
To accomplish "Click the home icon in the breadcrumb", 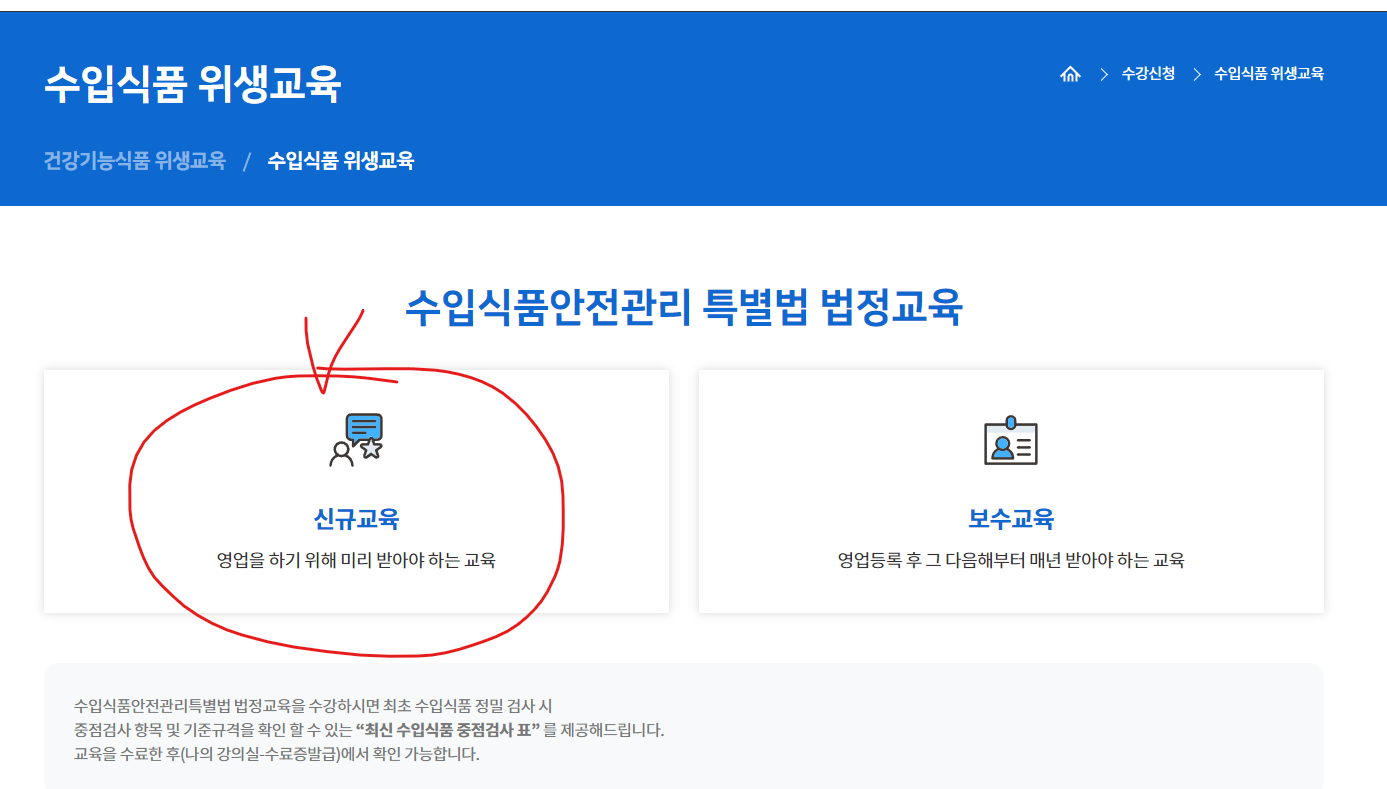I will point(1070,73).
